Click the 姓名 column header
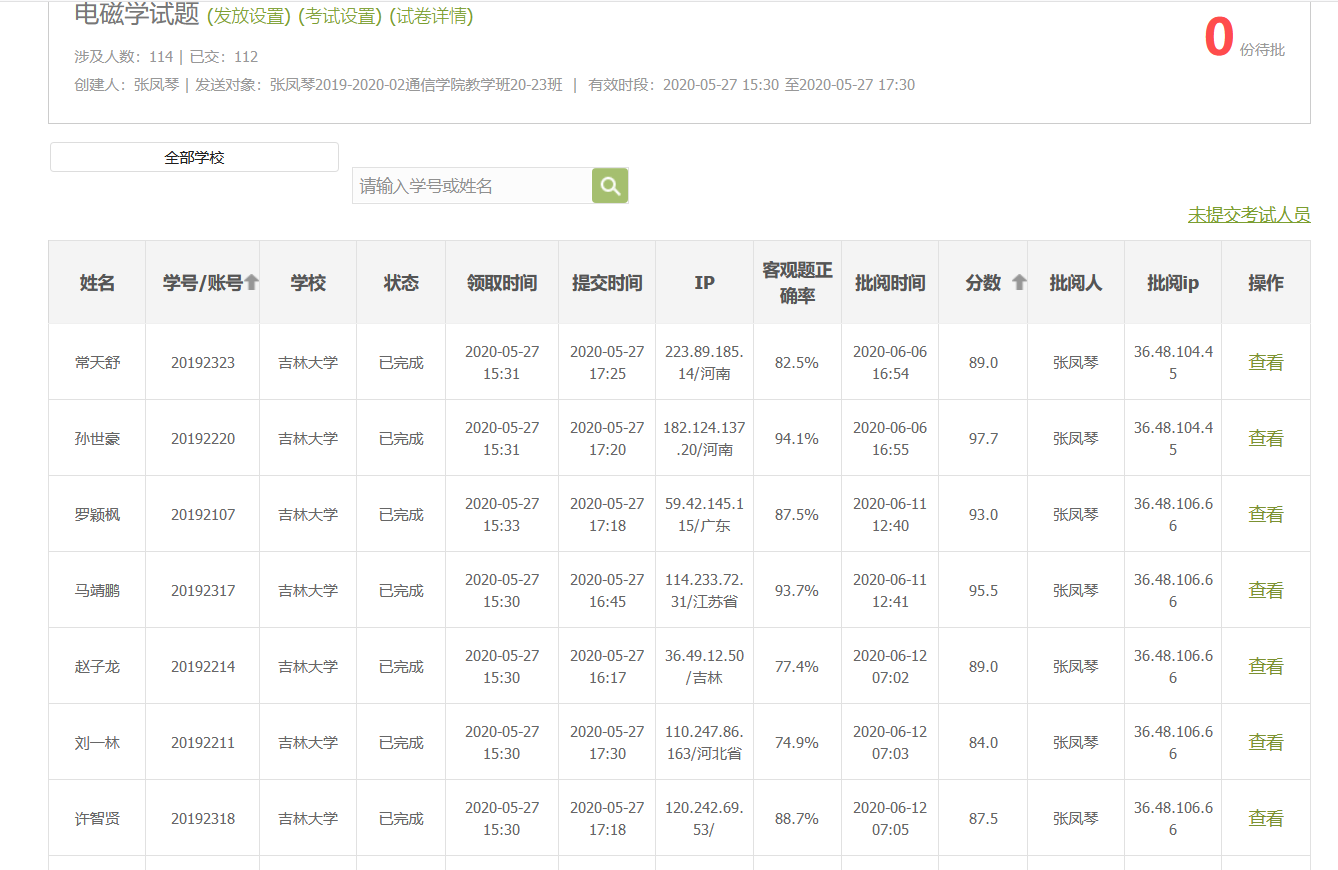Viewport: 1338px width, 870px height. click(x=97, y=283)
